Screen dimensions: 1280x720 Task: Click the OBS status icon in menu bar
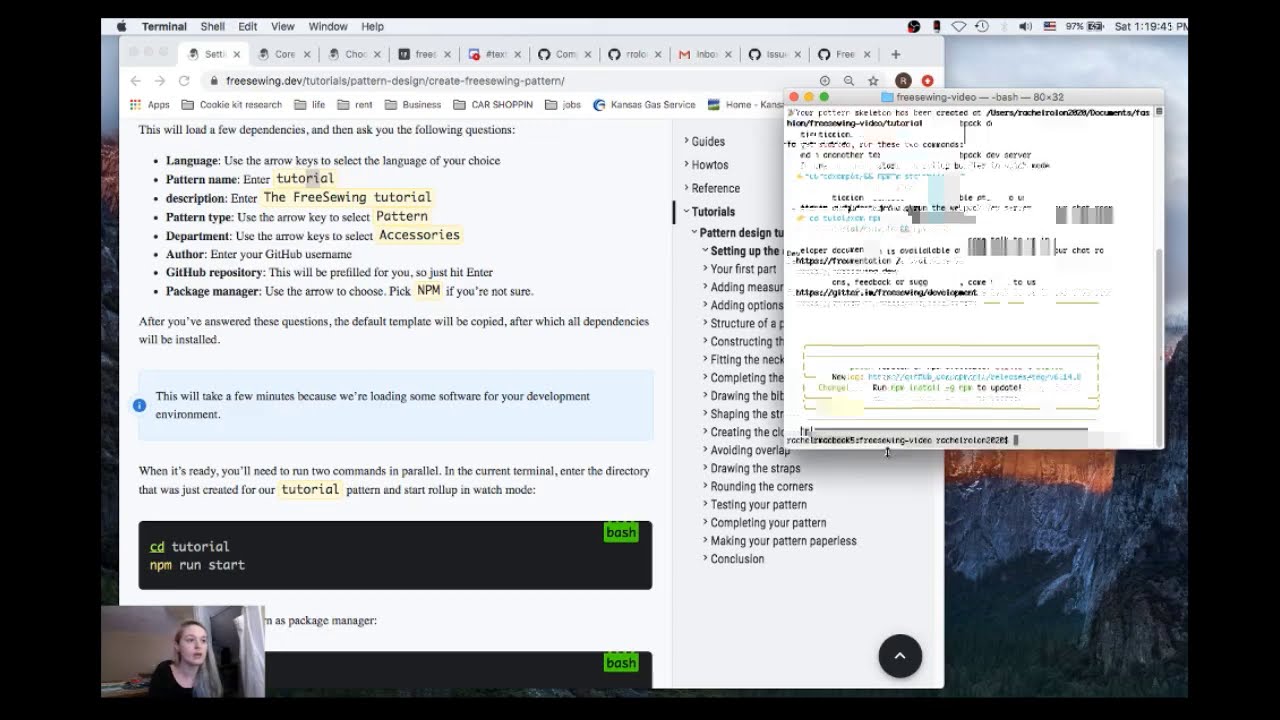click(914, 26)
